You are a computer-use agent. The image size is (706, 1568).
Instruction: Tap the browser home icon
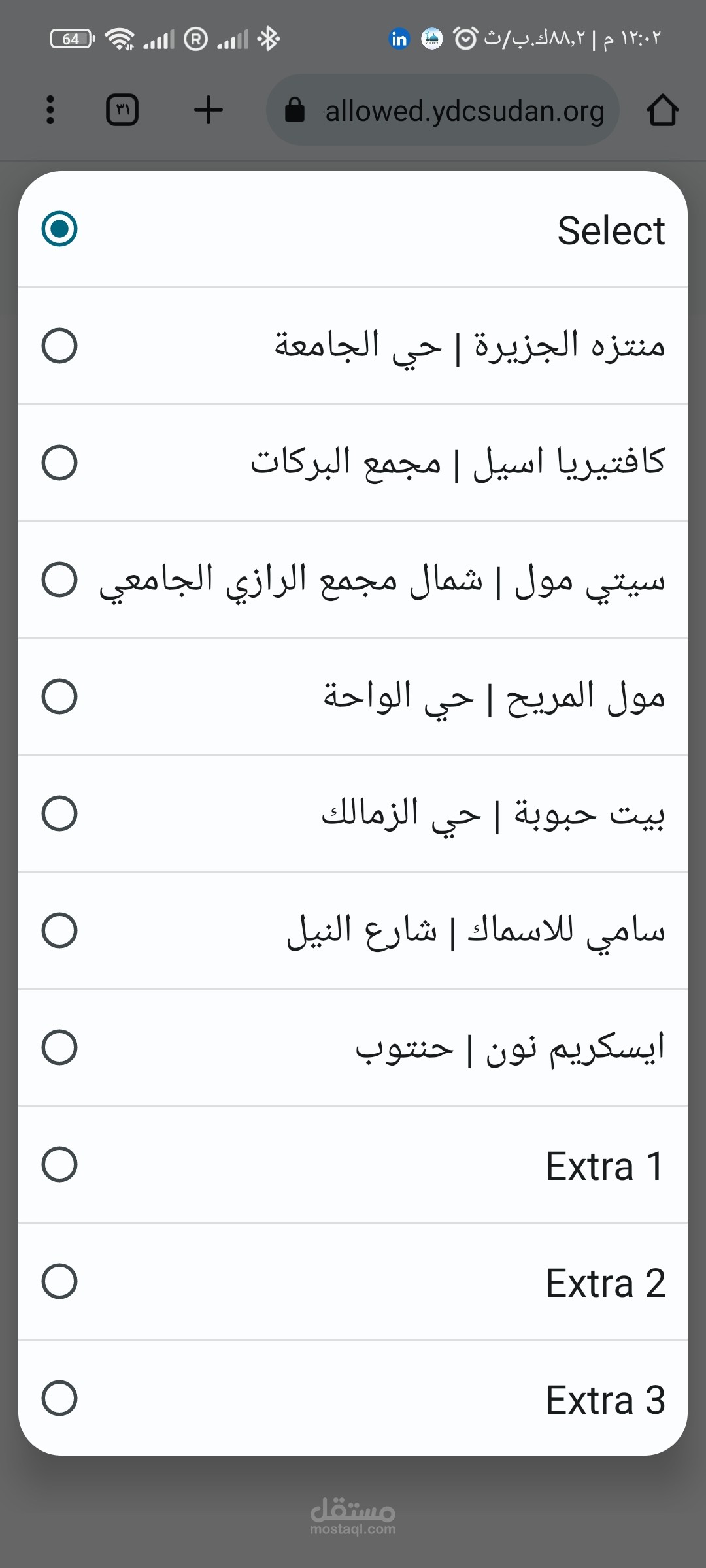[662, 110]
